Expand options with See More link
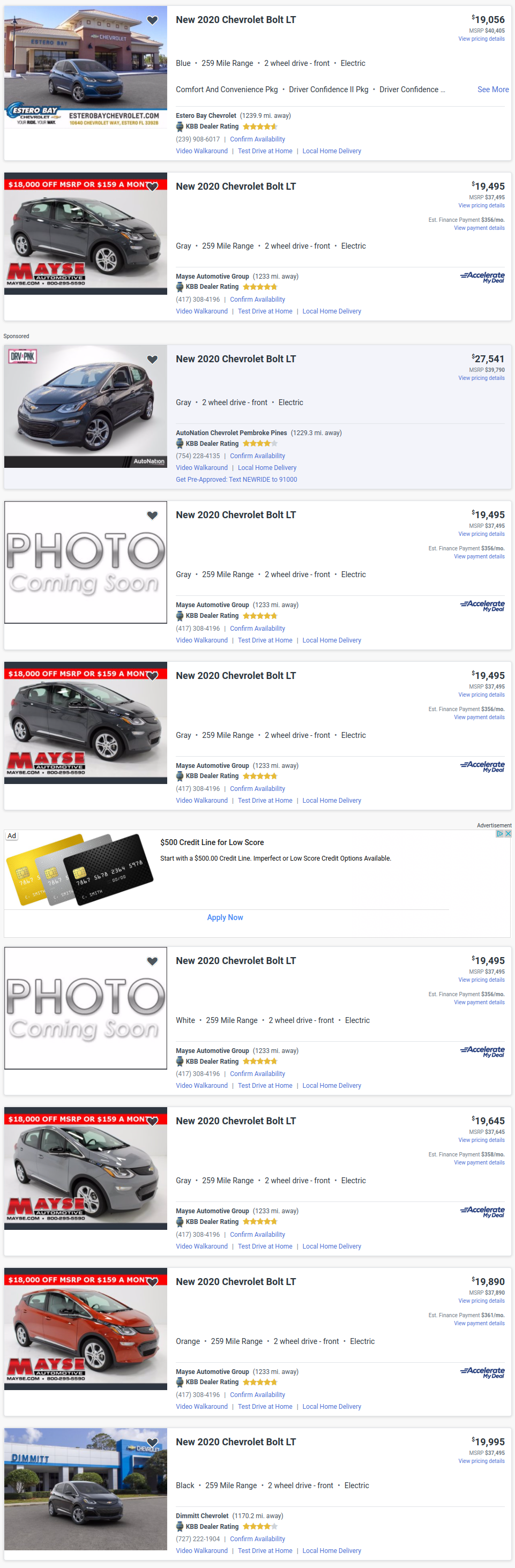 tap(492, 89)
